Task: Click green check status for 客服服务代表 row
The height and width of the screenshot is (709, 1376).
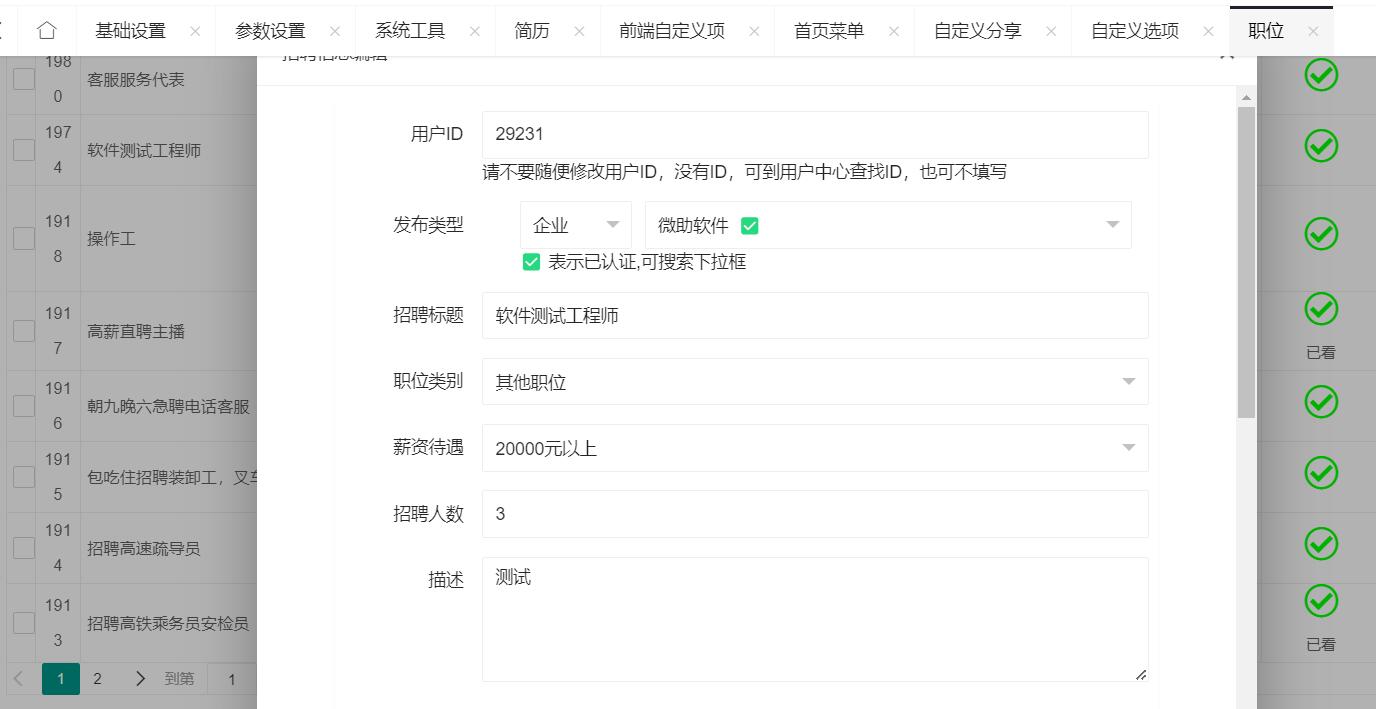Action: click(1321, 75)
